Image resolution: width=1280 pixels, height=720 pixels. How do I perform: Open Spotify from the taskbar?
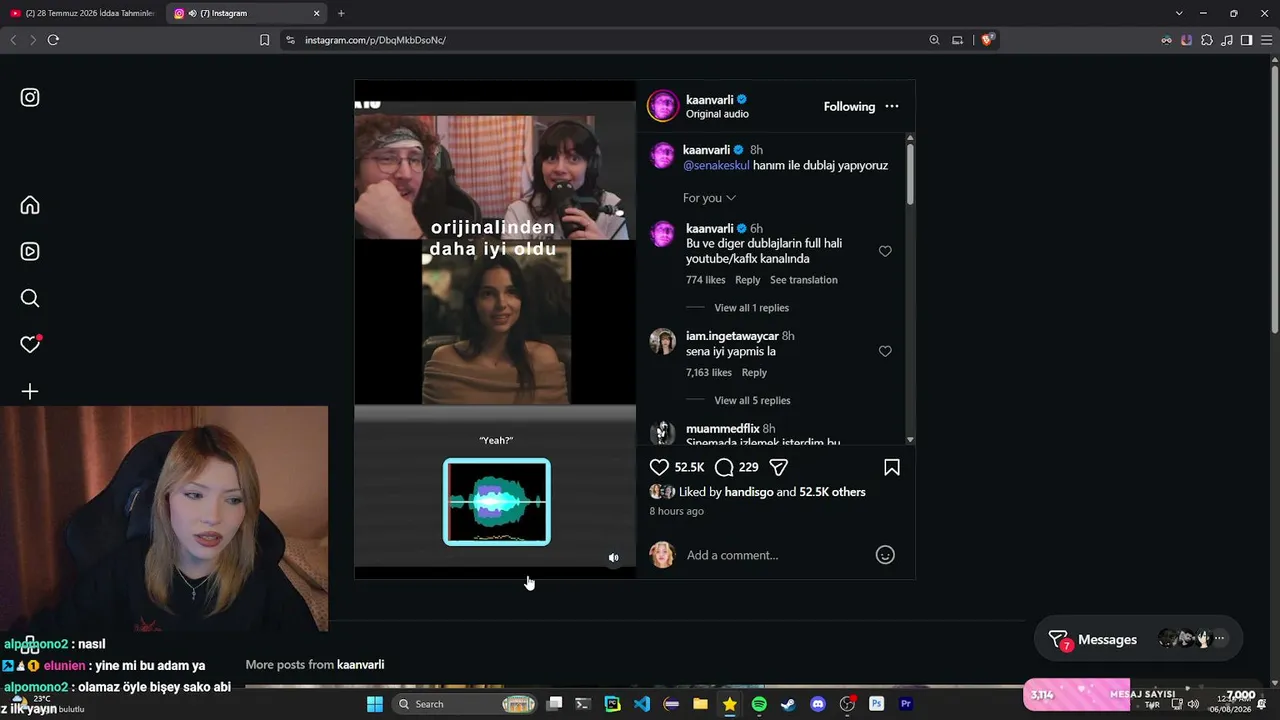759,704
